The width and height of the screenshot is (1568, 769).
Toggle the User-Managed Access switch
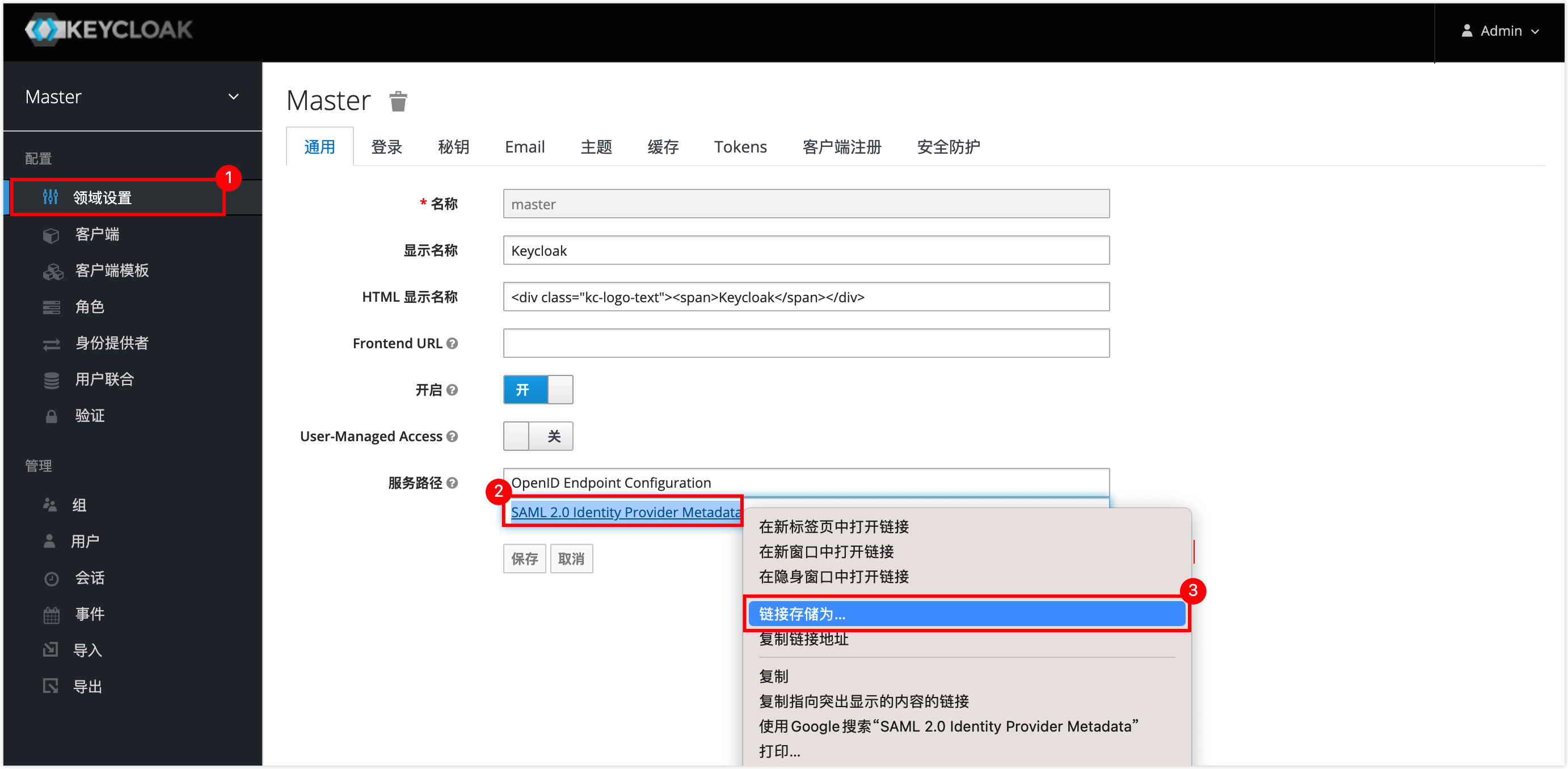tap(538, 436)
